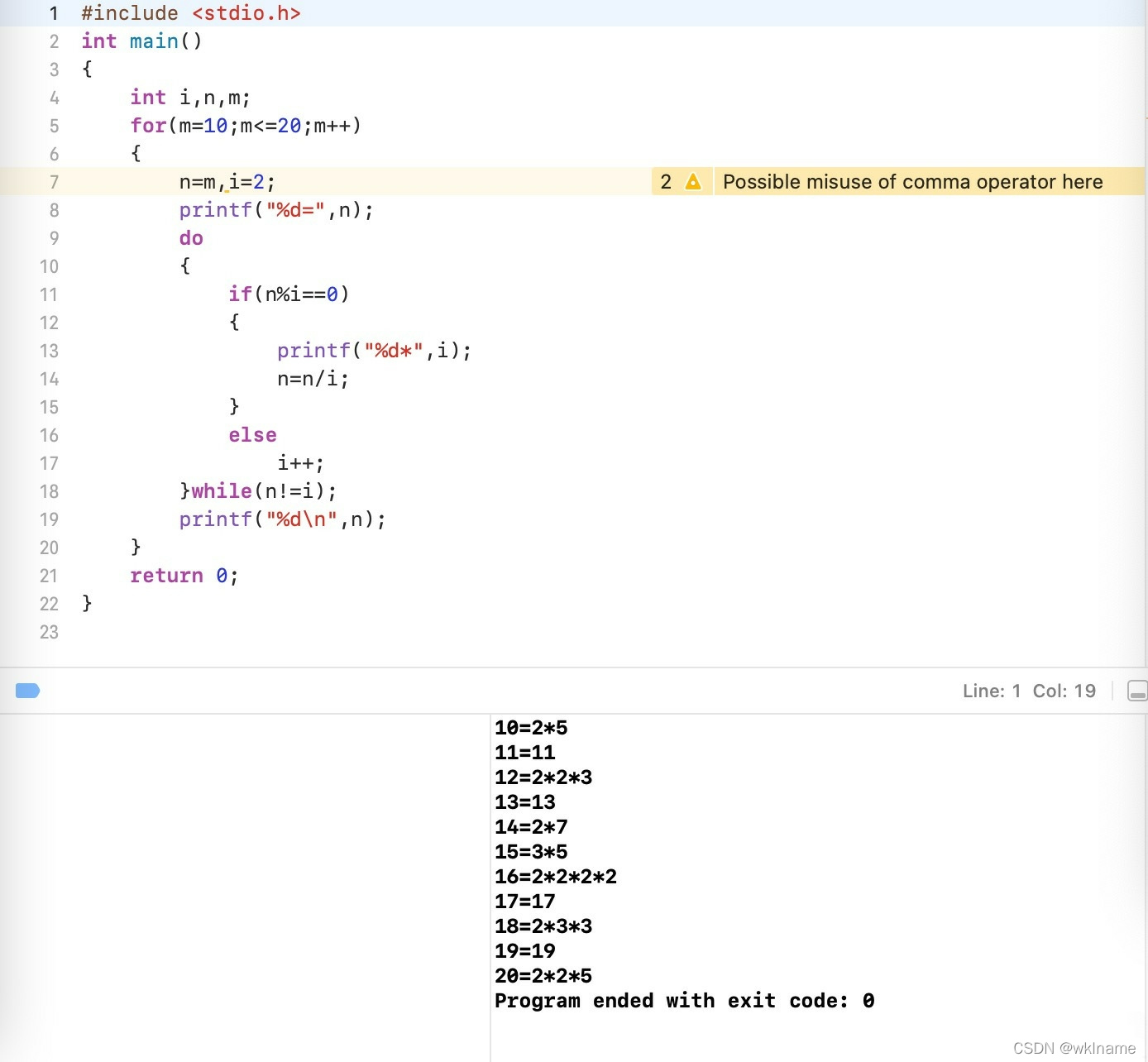The image size is (1148, 1062).
Task: Click 'return 0;' on line 21
Action: (x=184, y=576)
